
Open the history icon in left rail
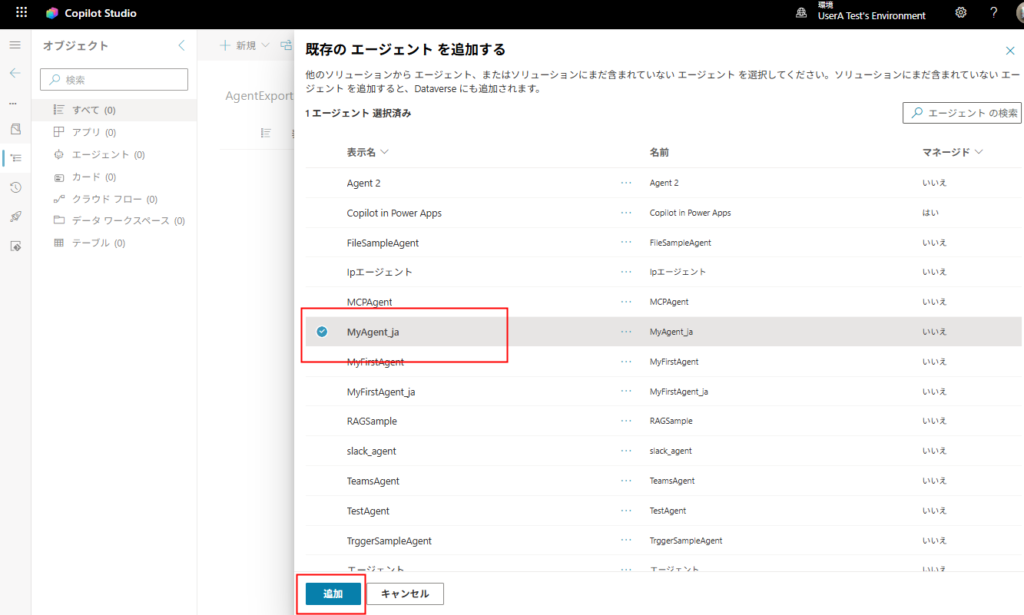15,187
